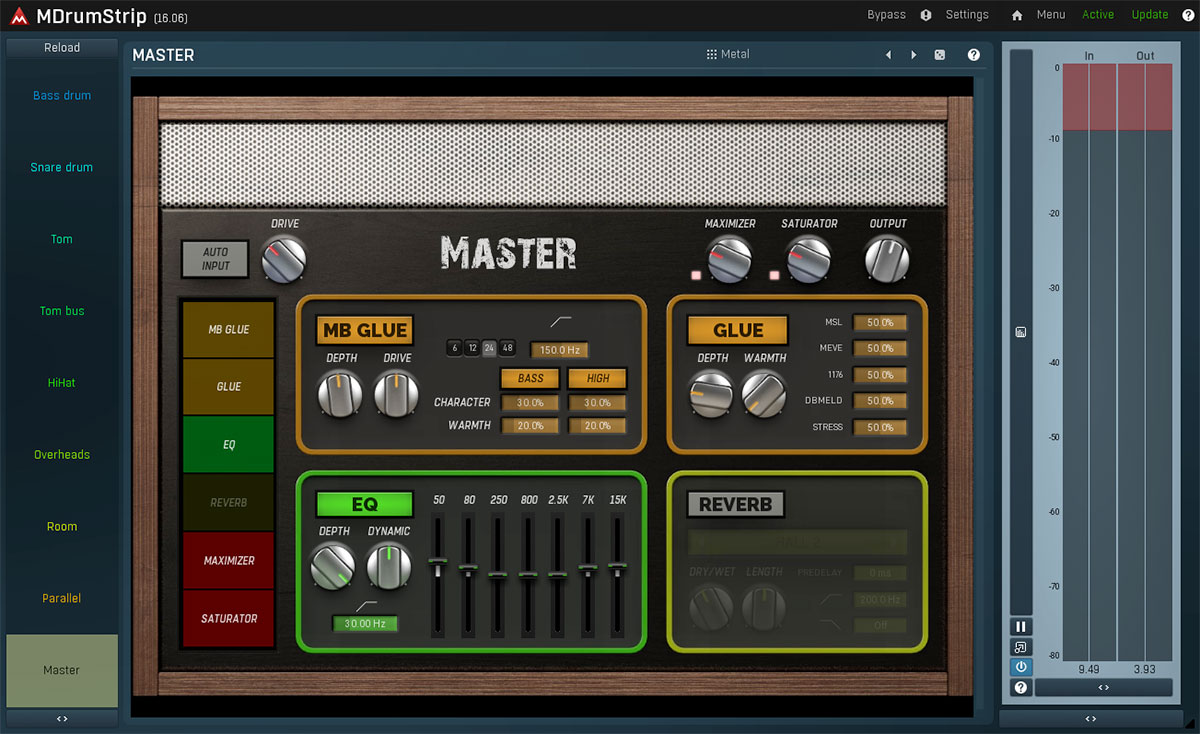Viewport: 1200px width, 734px height.
Task: Toggle the Maximizer indicator light
Action: [x=696, y=274]
